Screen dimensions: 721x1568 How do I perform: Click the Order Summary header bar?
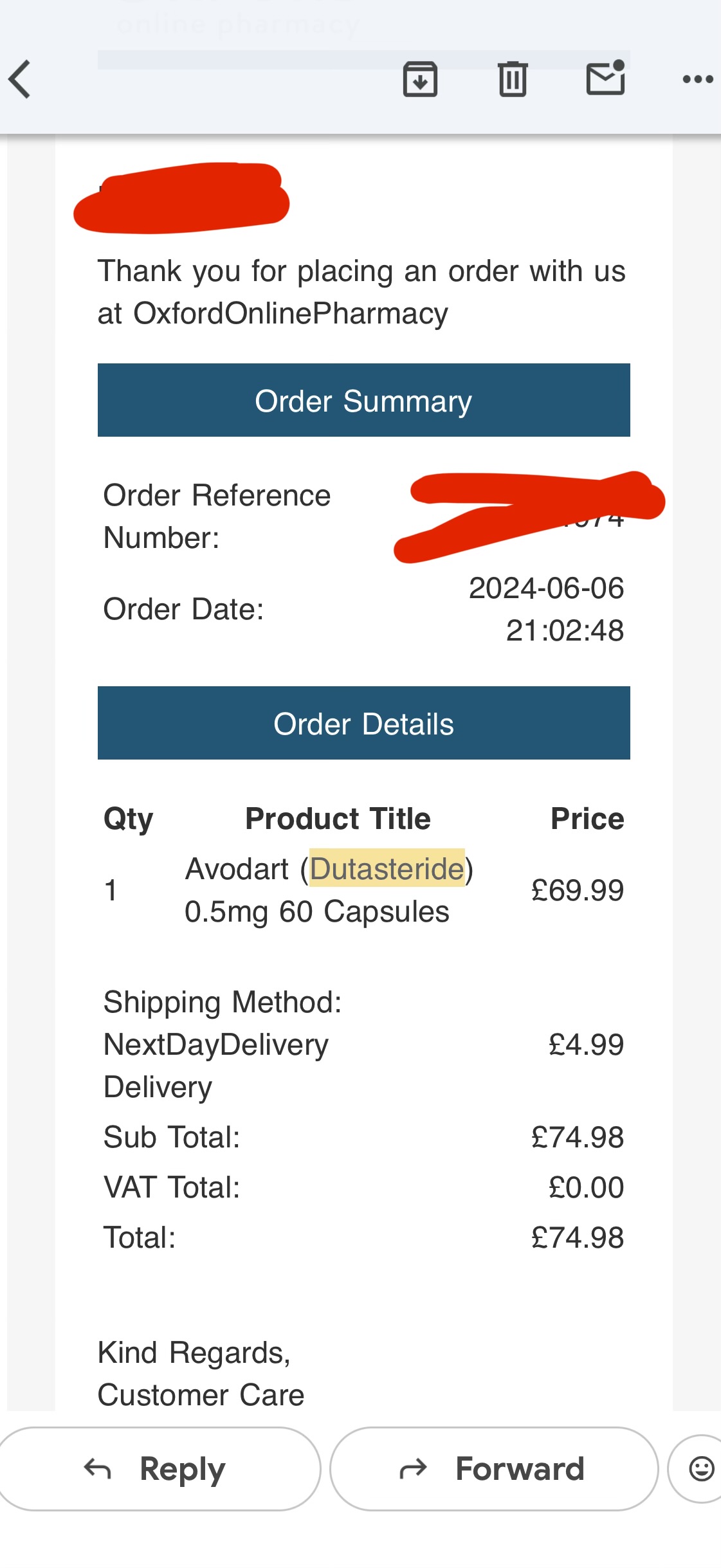(x=363, y=401)
